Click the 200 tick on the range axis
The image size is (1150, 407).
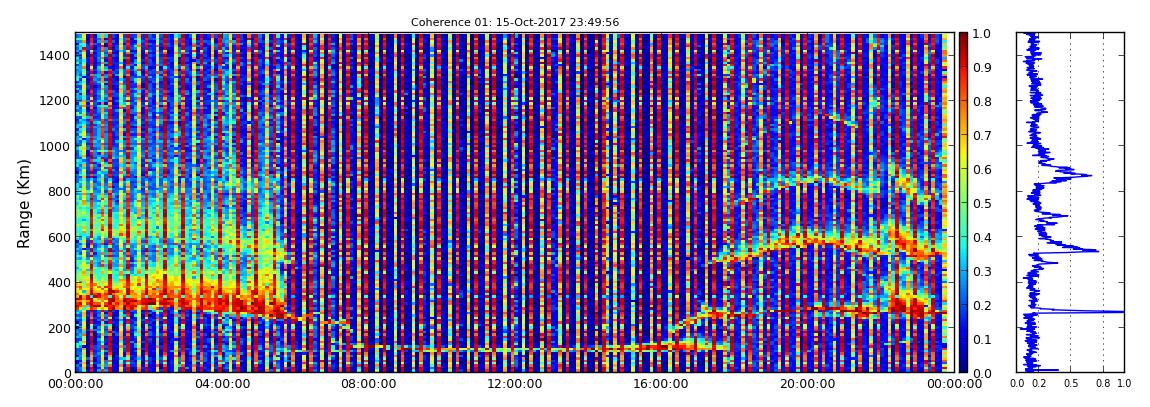(x=58, y=328)
